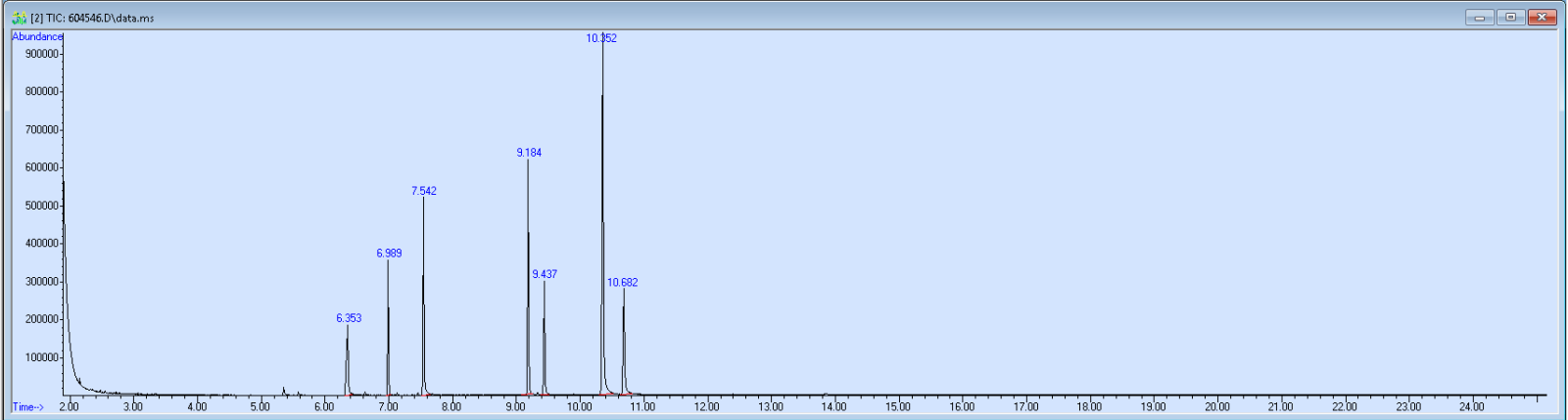This screenshot has height=420, width=1568.
Task: Select the peak label 10.352
Action: pyautogui.click(x=601, y=38)
